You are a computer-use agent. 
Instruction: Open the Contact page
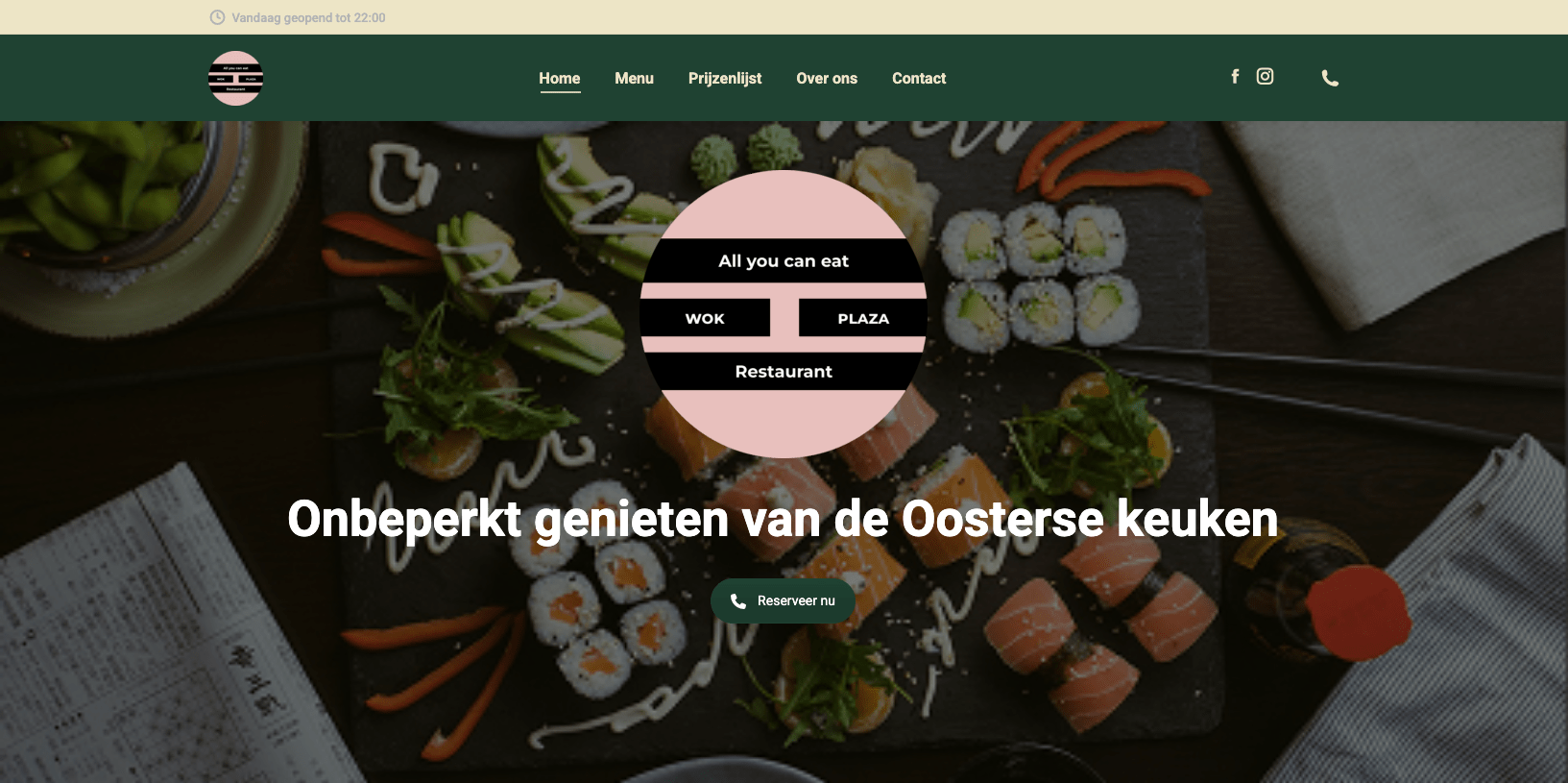coord(919,79)
